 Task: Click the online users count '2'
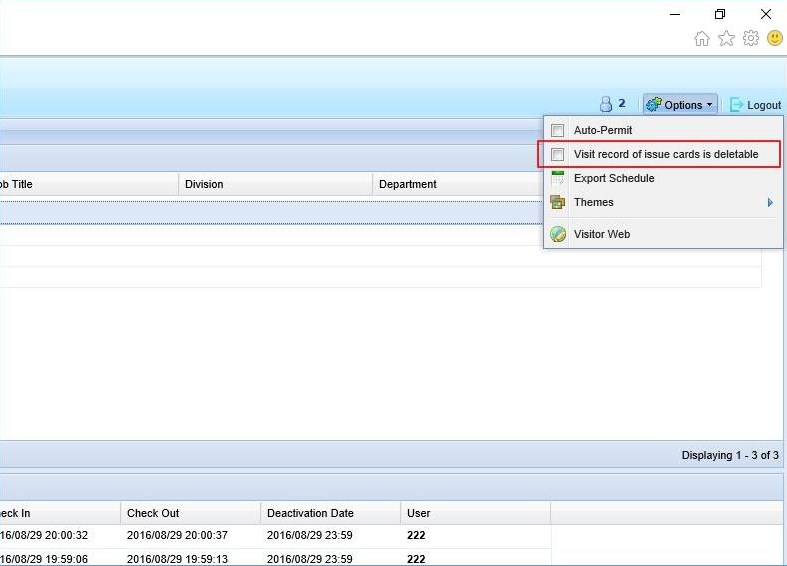tap(622, 103)
